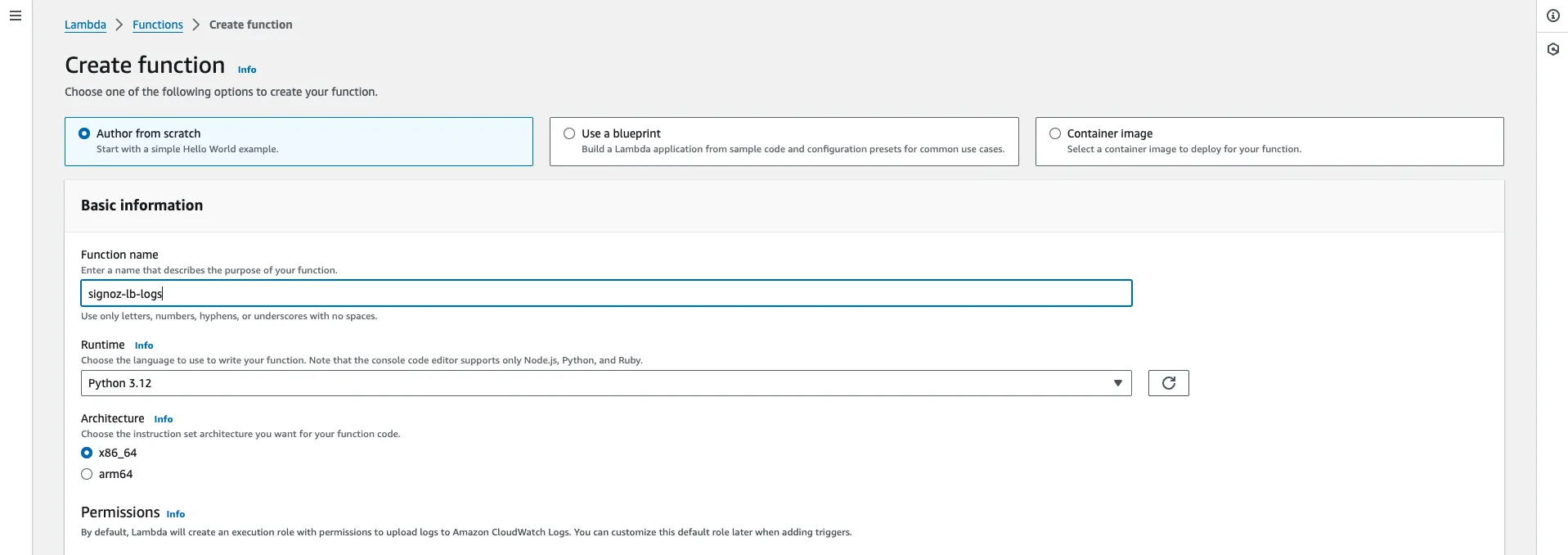
Task: Select Container image option
Action: [x=1269, y=142]
